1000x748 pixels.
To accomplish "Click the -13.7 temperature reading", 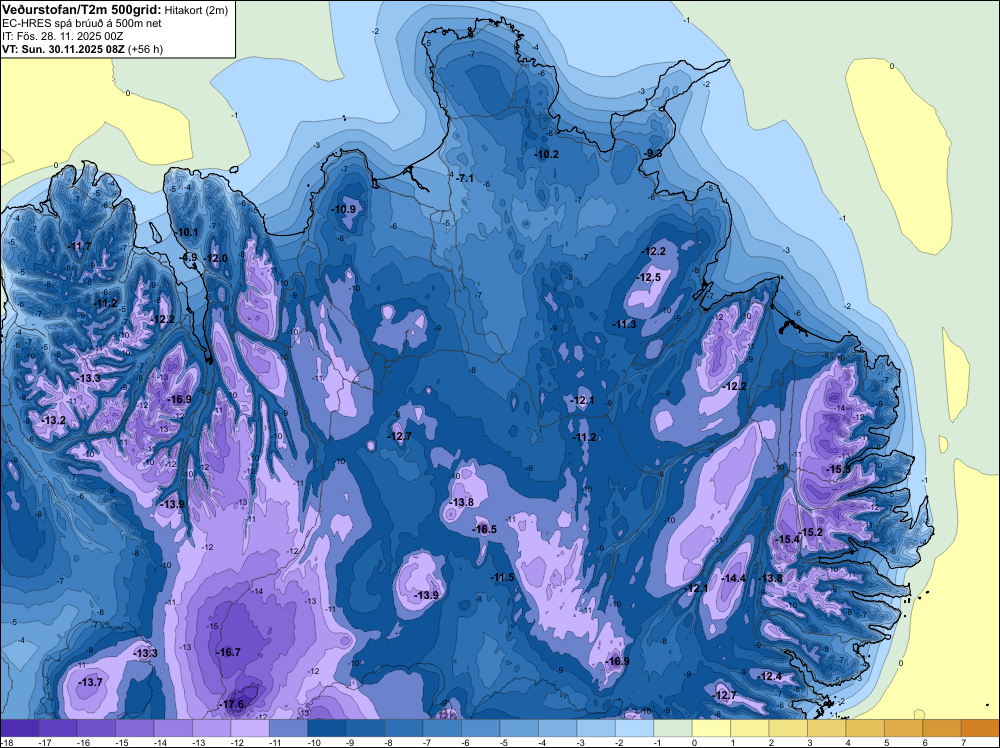I will (x=90, y=682).
